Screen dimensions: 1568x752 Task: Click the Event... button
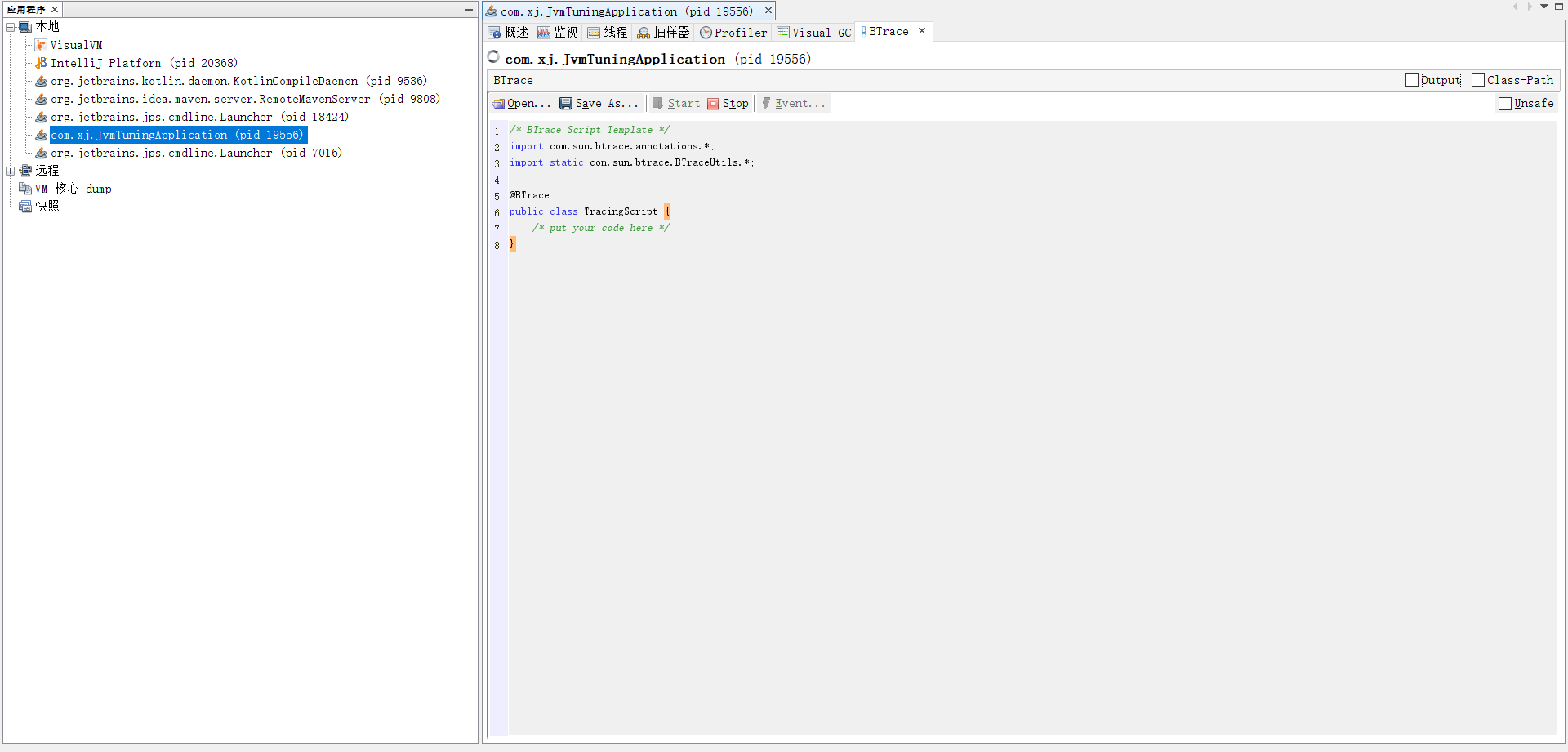[793, 104]
